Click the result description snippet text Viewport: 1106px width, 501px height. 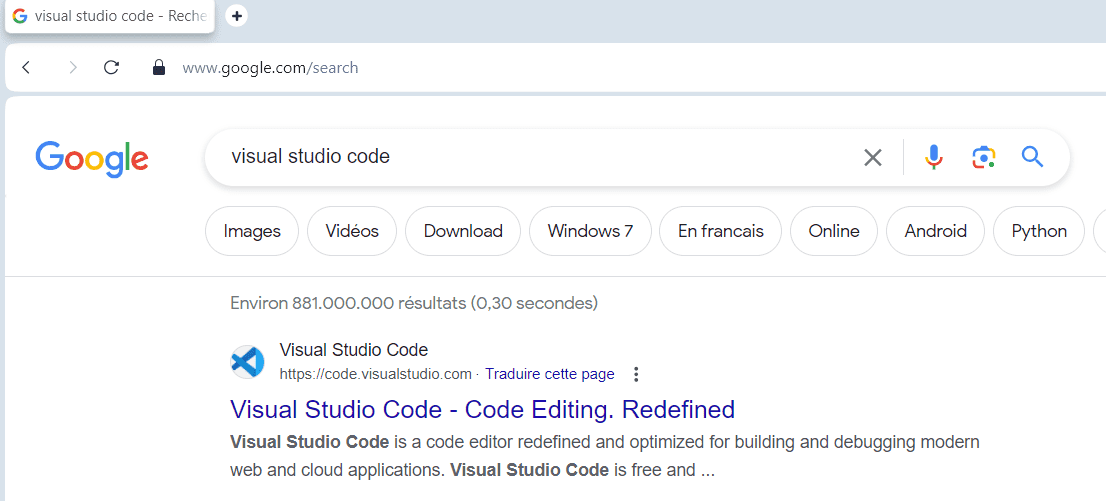(x=604, y=456)
